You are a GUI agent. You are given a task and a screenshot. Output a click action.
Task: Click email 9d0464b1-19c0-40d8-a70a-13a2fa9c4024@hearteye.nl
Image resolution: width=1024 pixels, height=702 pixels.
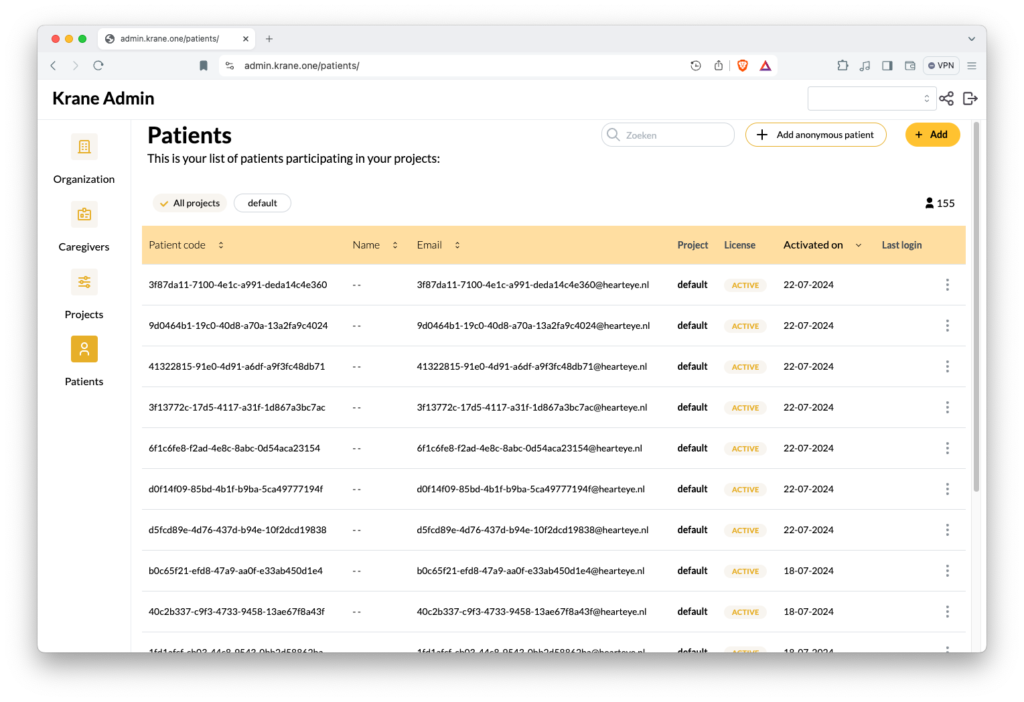click(x=533, y=326)
